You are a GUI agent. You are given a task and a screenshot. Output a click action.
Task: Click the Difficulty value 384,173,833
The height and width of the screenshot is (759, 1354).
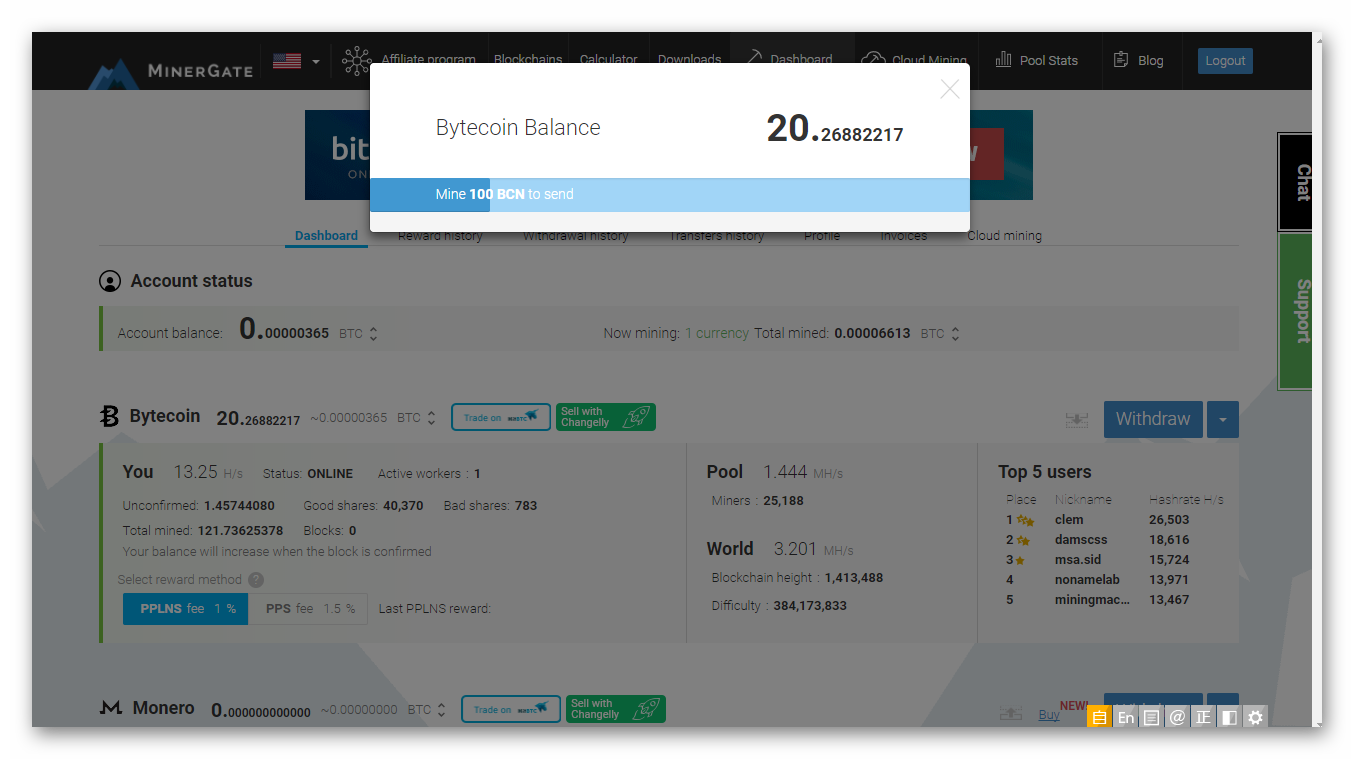pyautogui.click(x=810, y=606)
